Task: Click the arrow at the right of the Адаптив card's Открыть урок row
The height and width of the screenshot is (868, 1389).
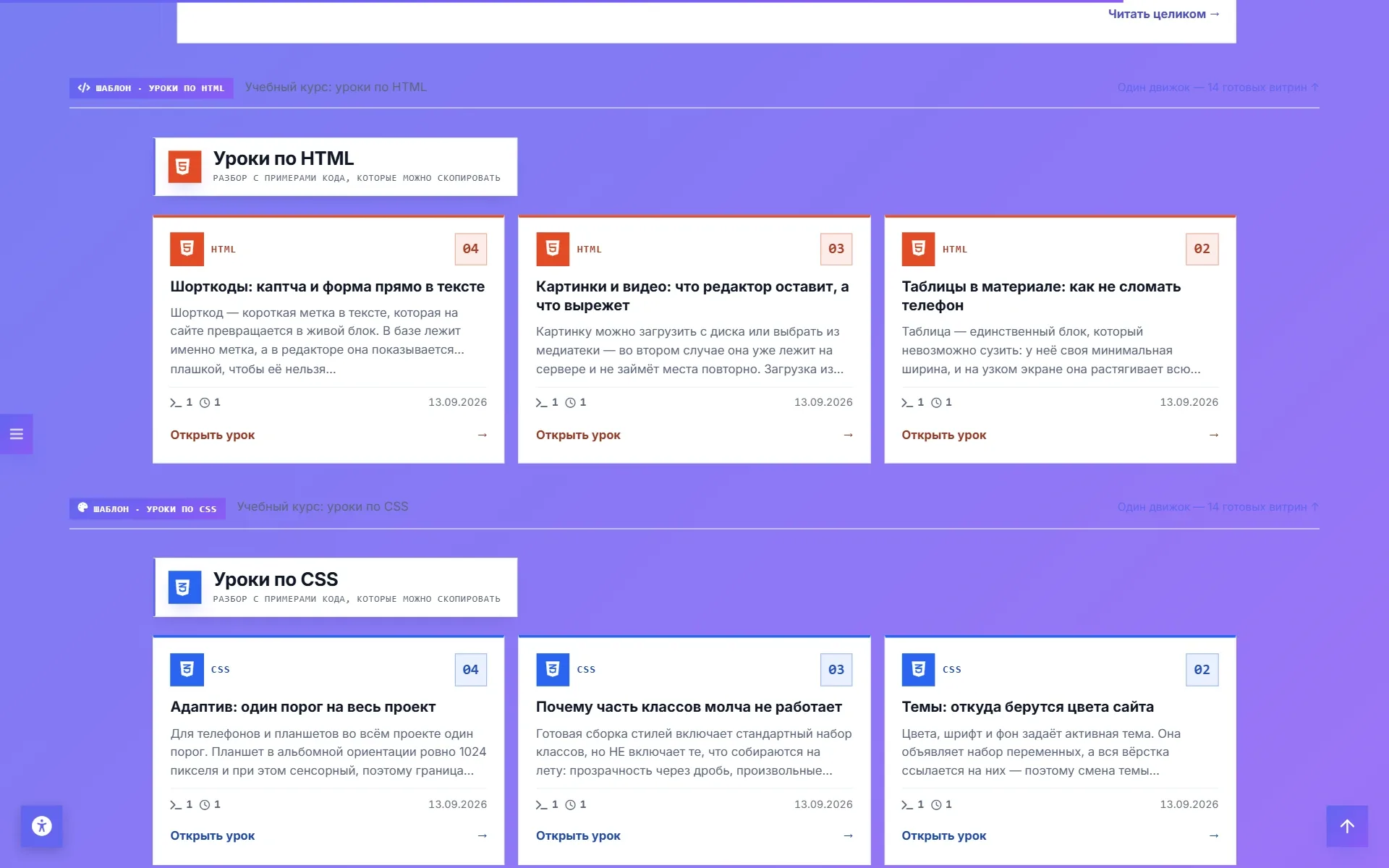Action: coord(483,835)
